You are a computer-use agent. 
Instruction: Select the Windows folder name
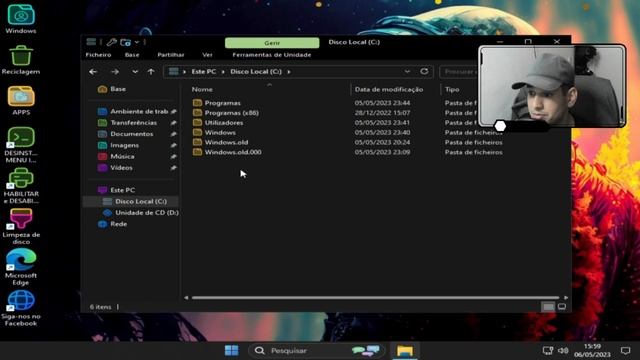(220, 132)
